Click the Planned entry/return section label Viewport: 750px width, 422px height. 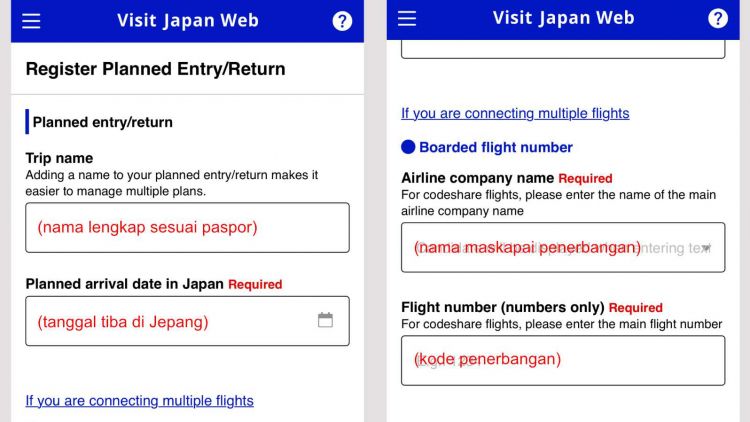coord(102,122)
